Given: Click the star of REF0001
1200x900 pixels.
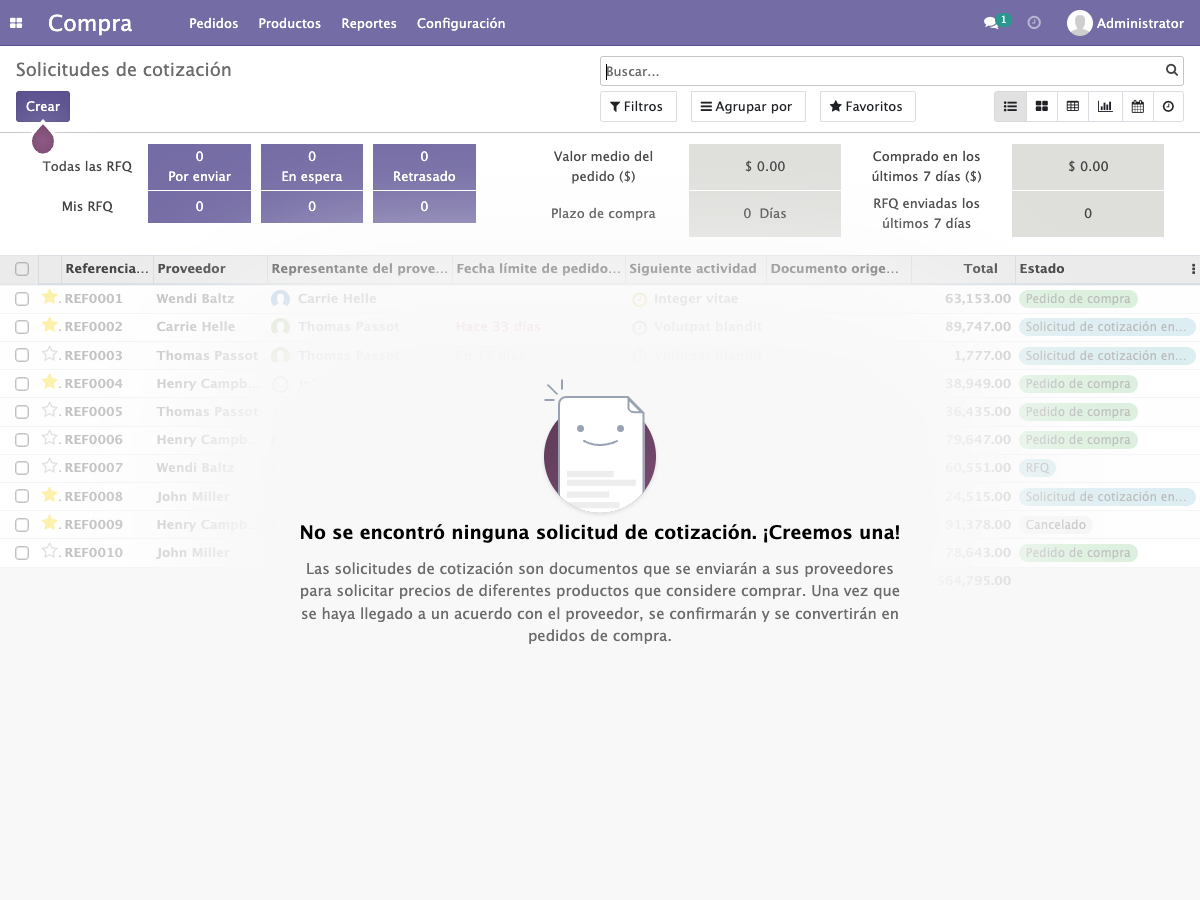Looking at the screenshot, I should pos(50,297).
